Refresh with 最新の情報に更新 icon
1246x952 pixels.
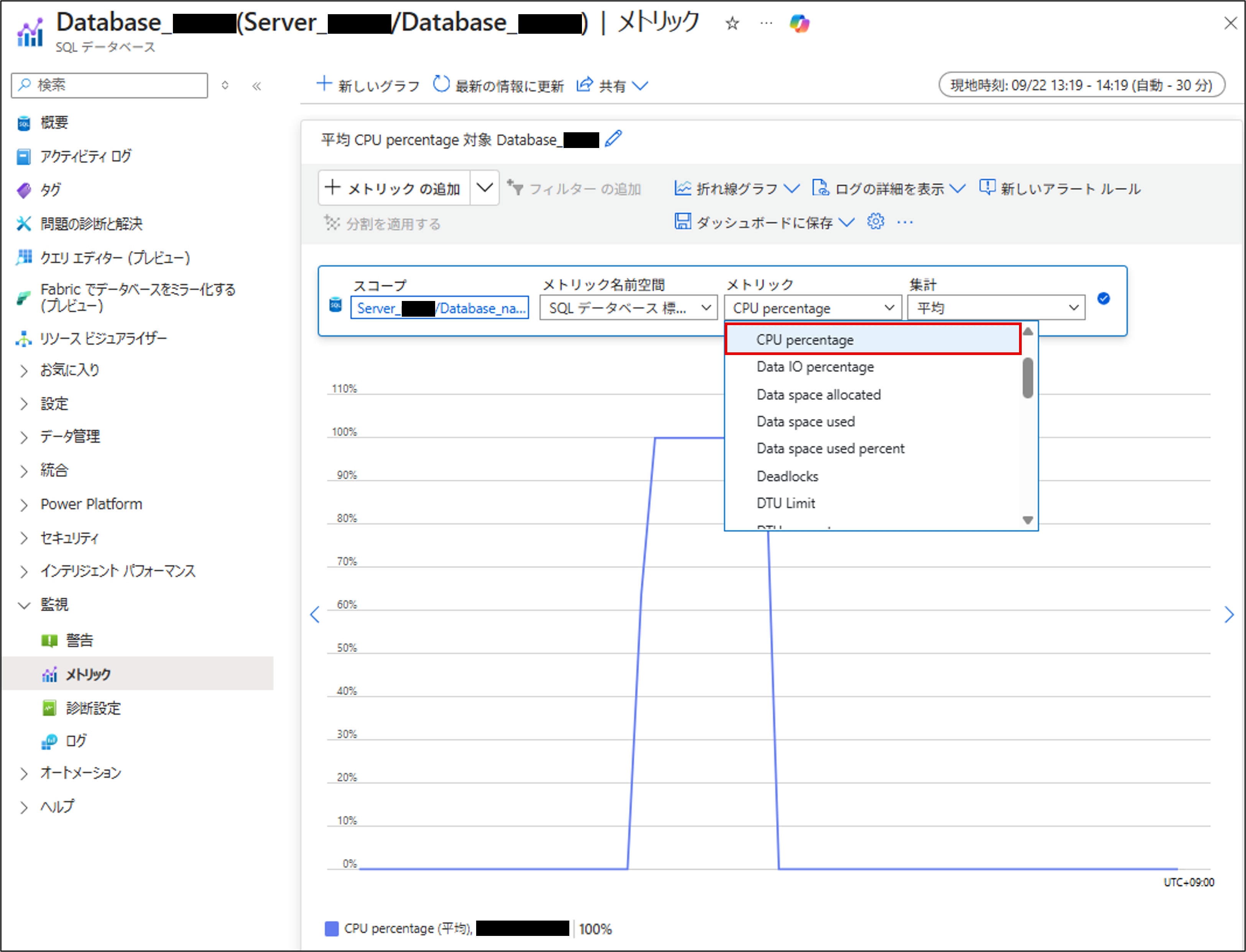tap(441, 84)
